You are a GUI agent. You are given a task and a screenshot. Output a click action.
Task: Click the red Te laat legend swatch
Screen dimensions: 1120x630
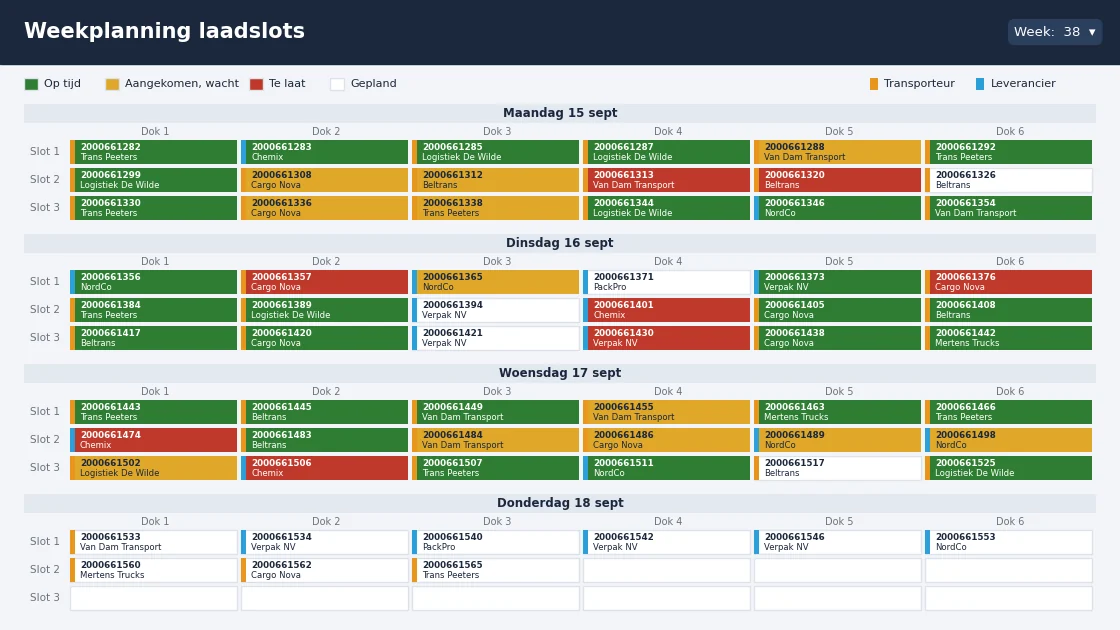tap(256, 84)
